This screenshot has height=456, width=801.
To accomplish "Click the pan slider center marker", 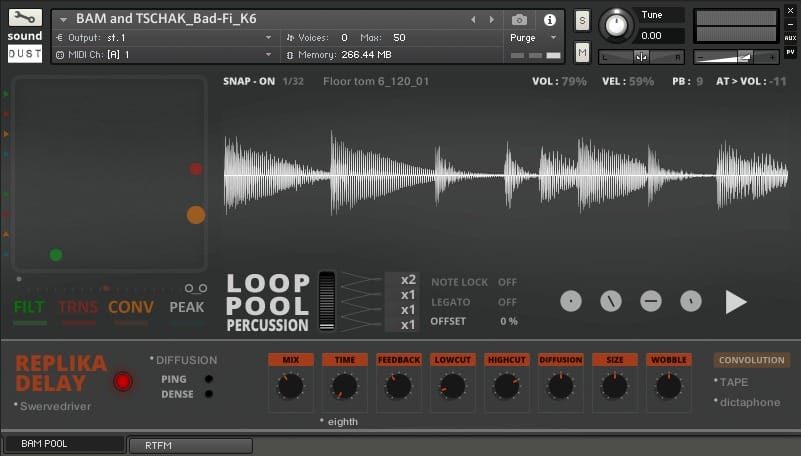I will [641, 57].
